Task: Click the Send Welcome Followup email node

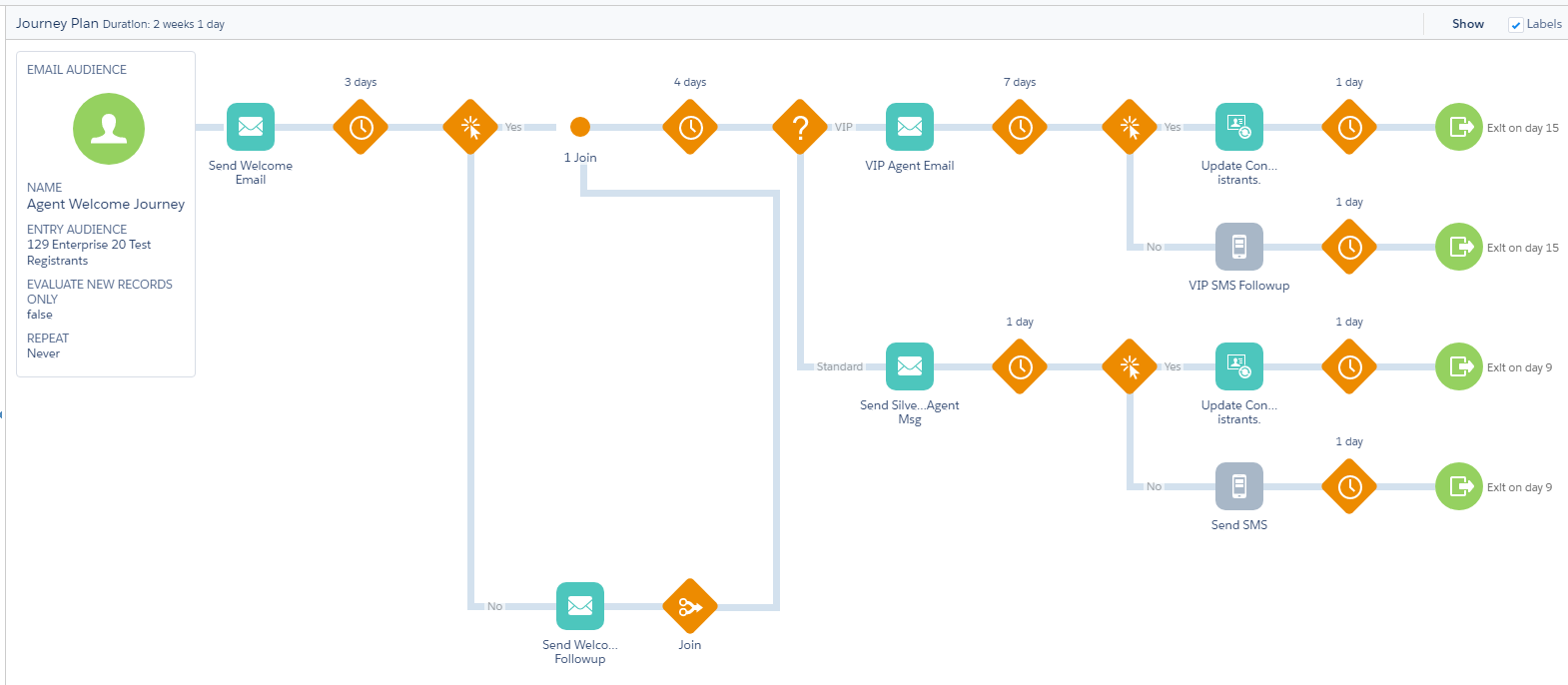Action: 580,606
